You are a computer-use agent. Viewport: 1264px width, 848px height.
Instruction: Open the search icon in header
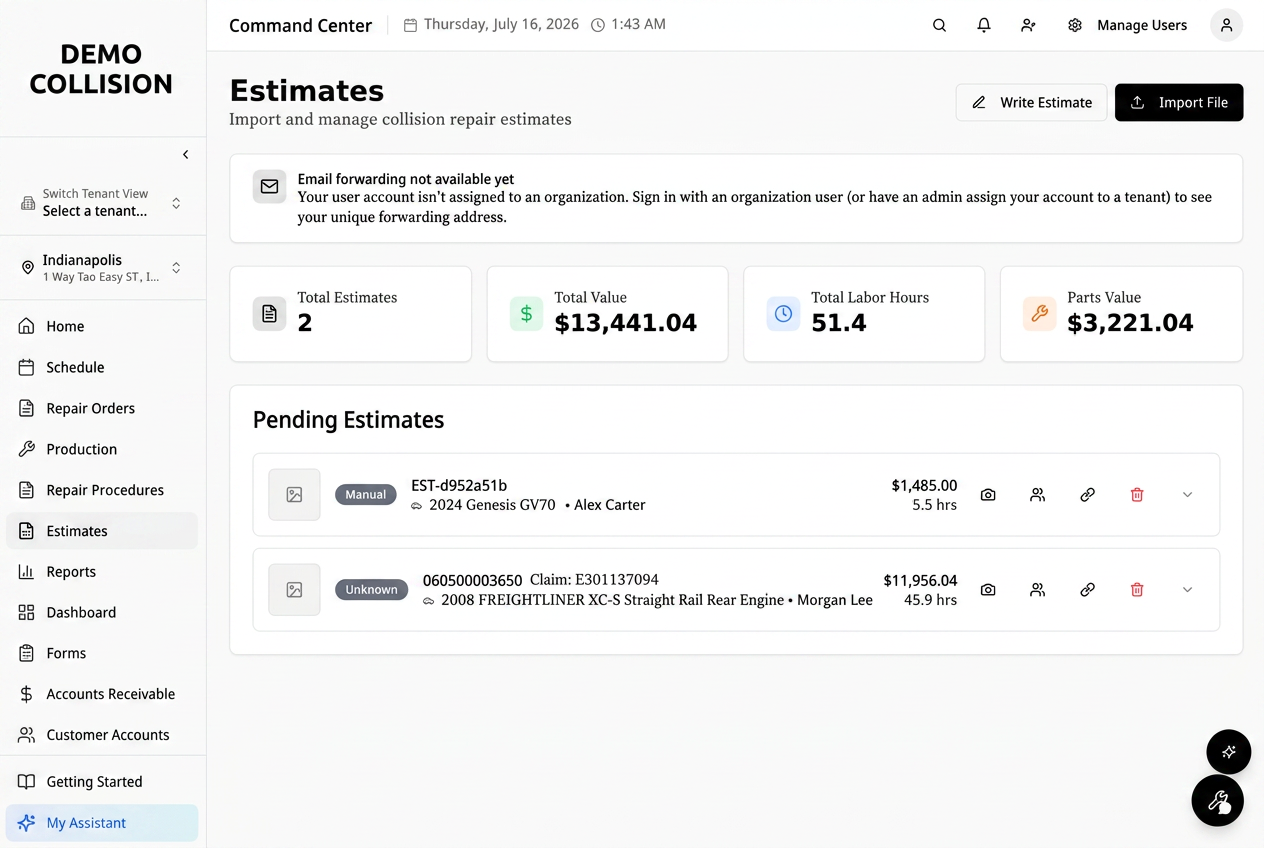tap(939, 25)
